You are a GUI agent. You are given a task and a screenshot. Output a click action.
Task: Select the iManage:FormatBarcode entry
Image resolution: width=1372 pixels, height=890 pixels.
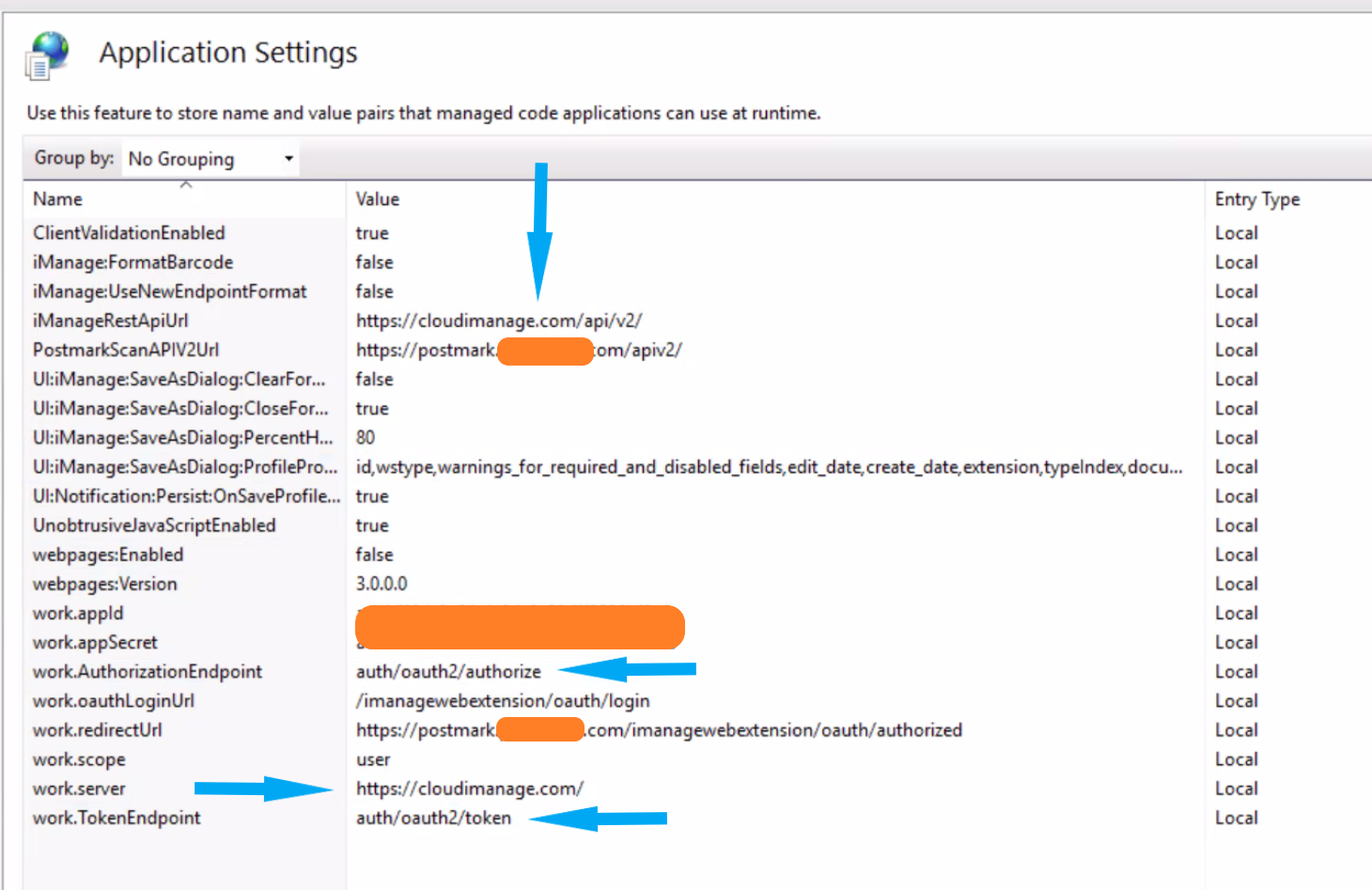pos(133,262)
